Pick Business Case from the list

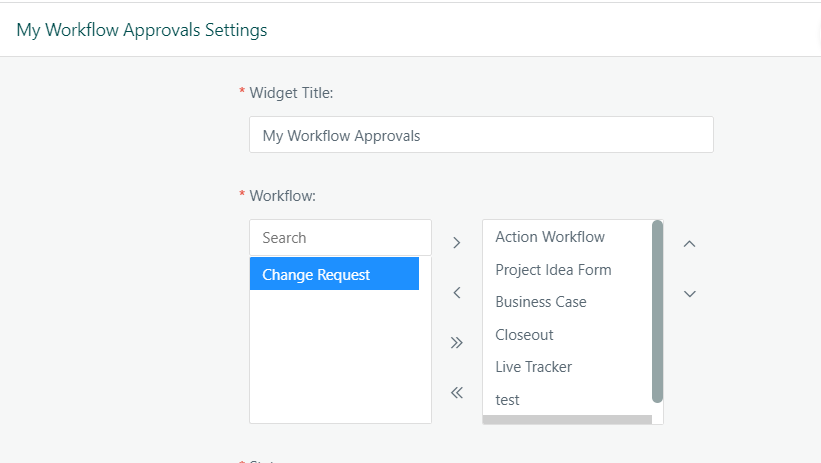coord(541,302)
